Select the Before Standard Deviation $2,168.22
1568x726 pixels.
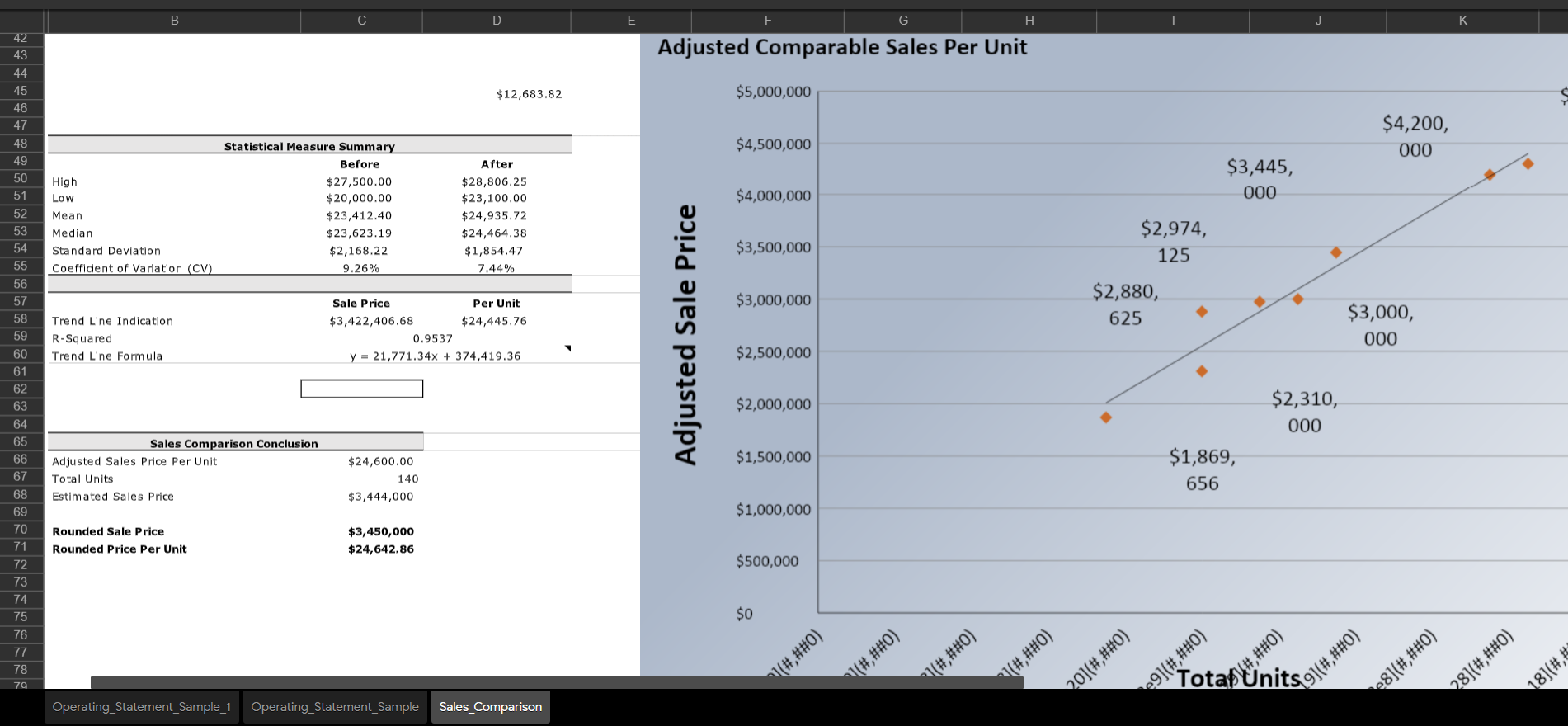coord(359,251)
